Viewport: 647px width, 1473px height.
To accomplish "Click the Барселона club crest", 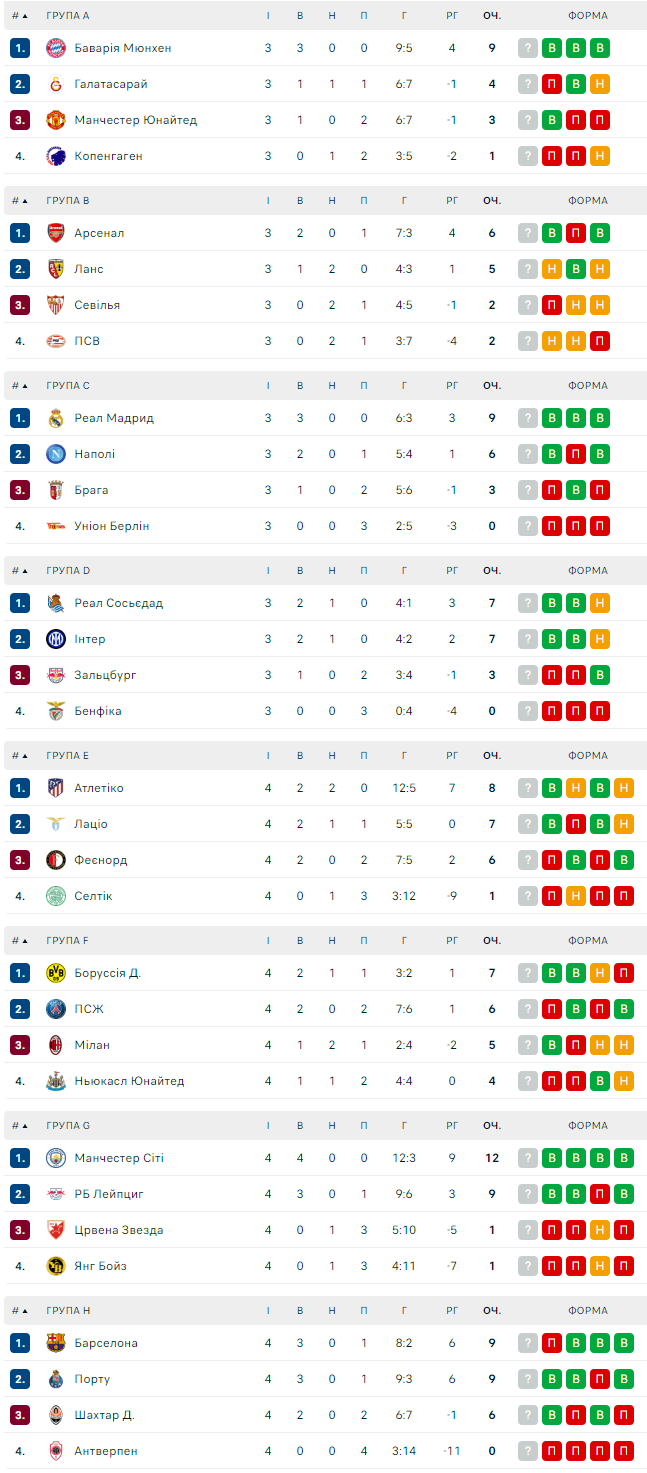I will click(56, 1343).
